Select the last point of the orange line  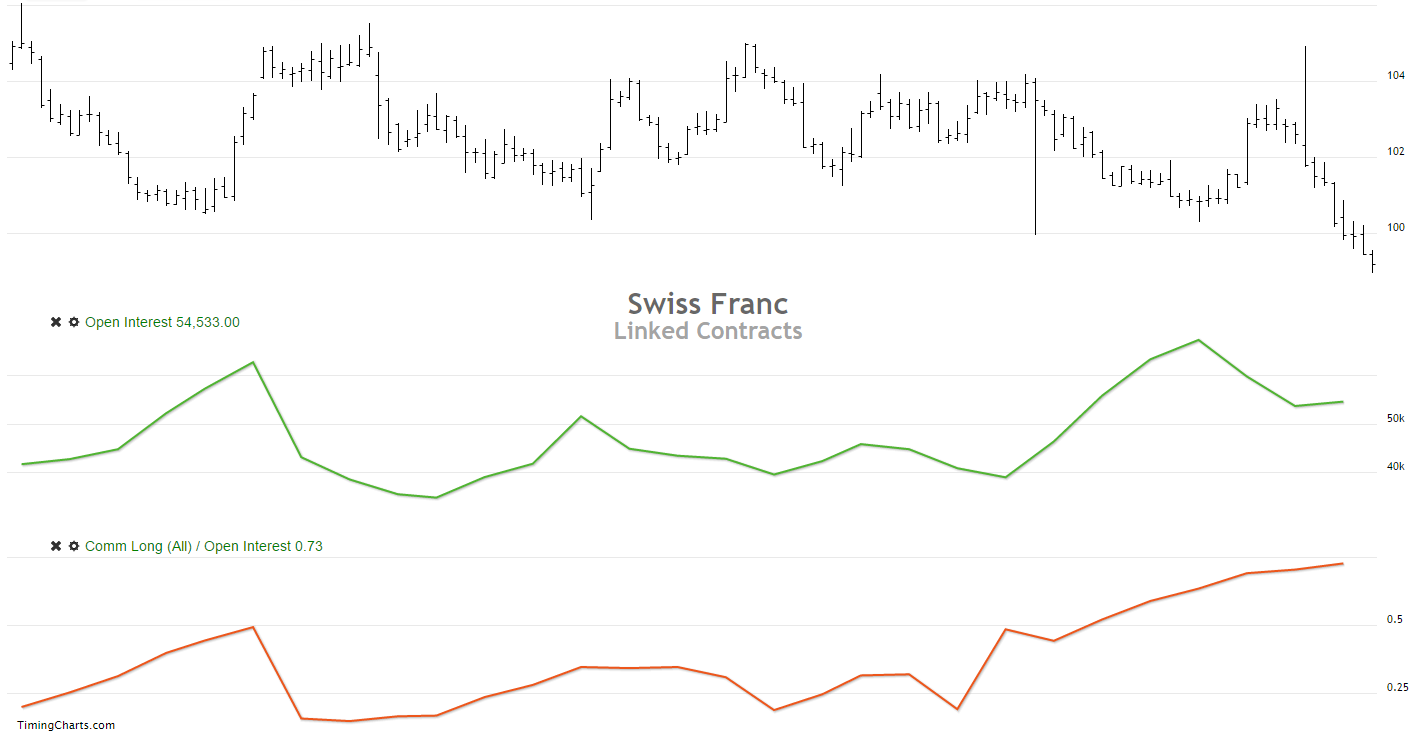(1342, 564)
